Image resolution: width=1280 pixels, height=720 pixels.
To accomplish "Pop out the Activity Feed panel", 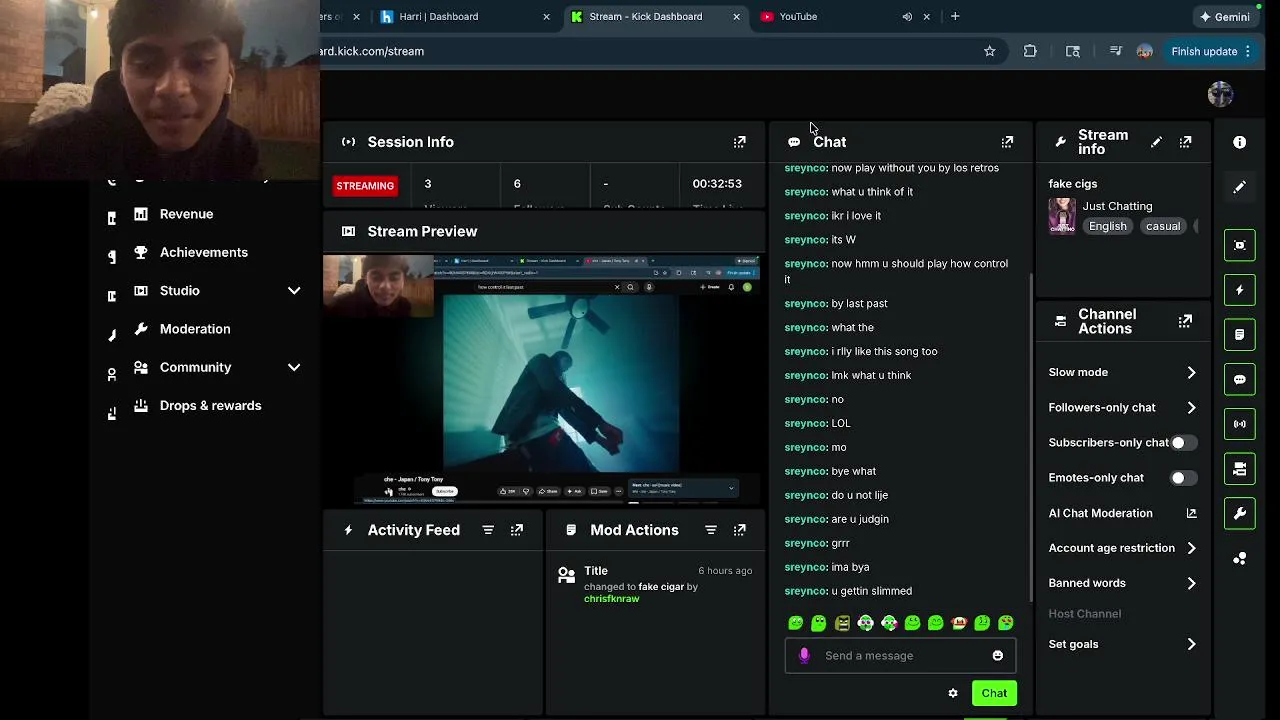I will [517, 530].
